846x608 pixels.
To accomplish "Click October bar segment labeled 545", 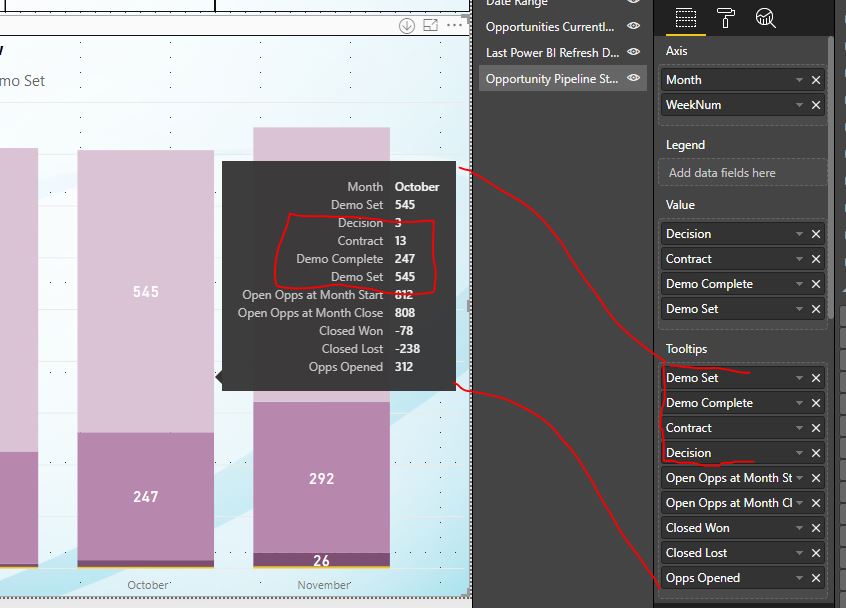I will click(146, 291).
